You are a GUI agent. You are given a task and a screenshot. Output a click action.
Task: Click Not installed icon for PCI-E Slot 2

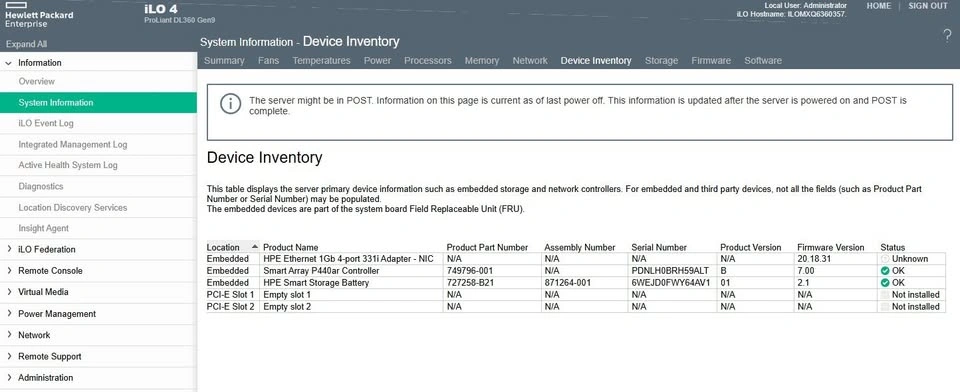tap(885, 307)
